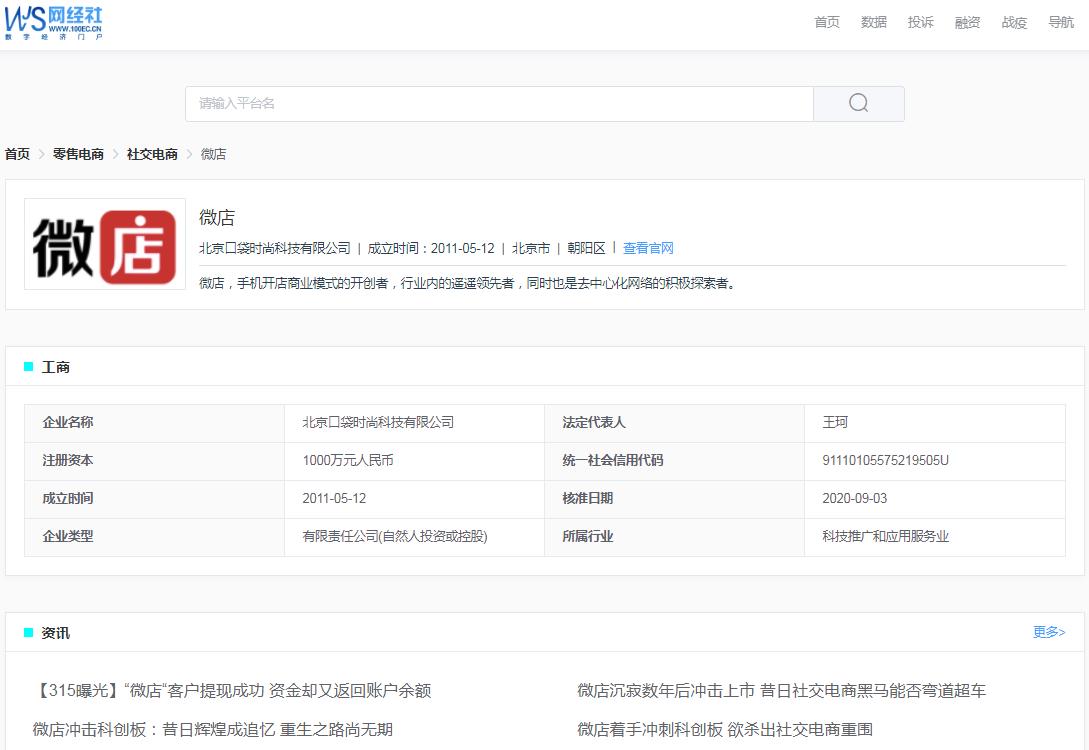Open the 战疫 navigation item
The image size is (1089, 750).
point(1013,22)
